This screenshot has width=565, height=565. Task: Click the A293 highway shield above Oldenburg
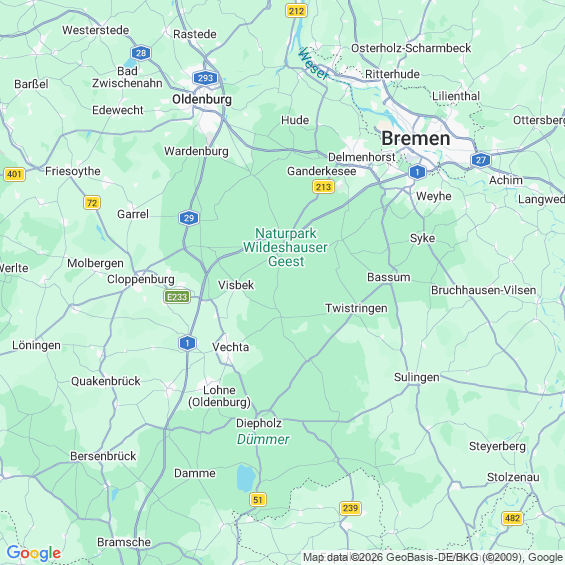205,78
